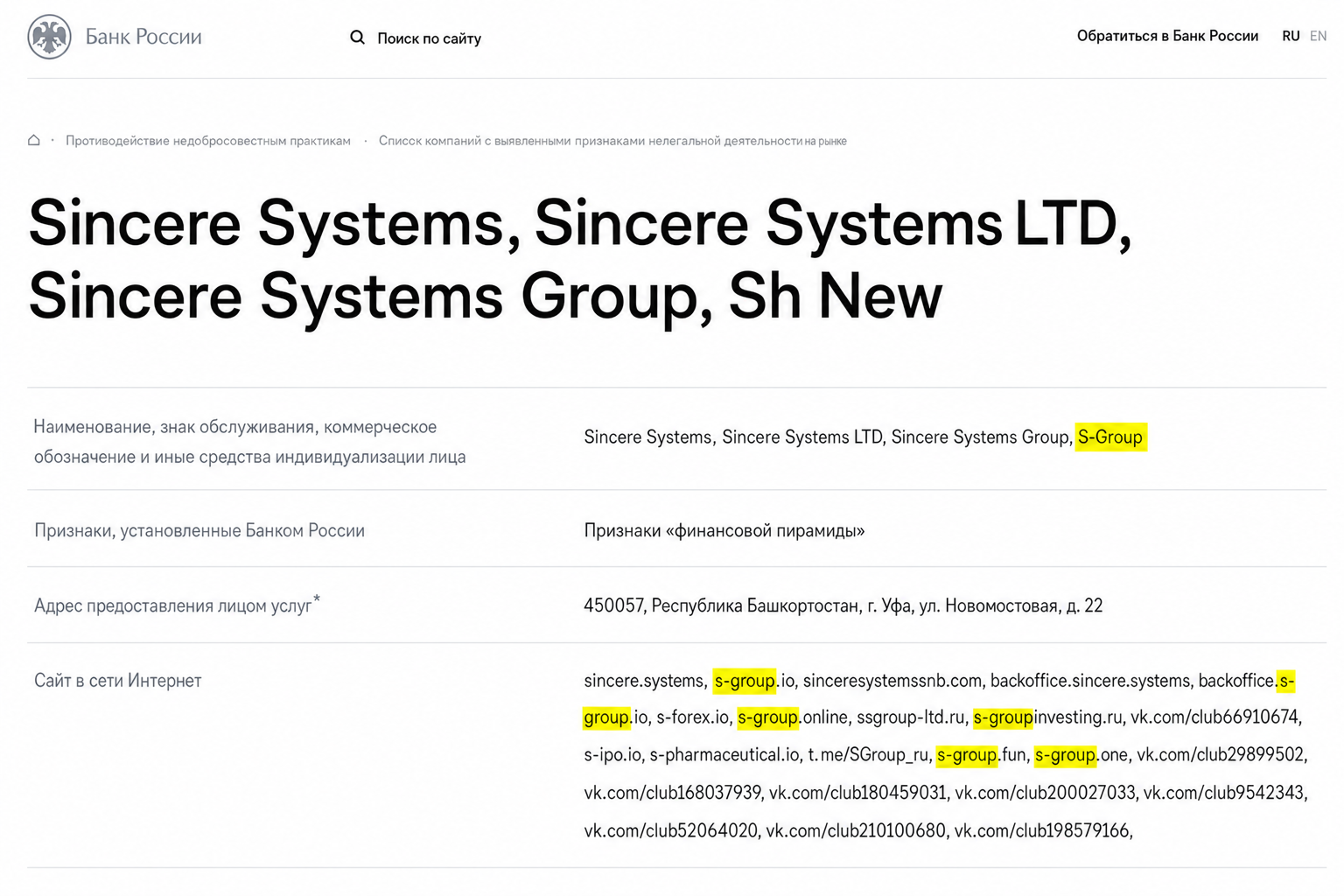
Task: Click the Bank of Russia eagle emblem logo
Action: pos(49,37)
